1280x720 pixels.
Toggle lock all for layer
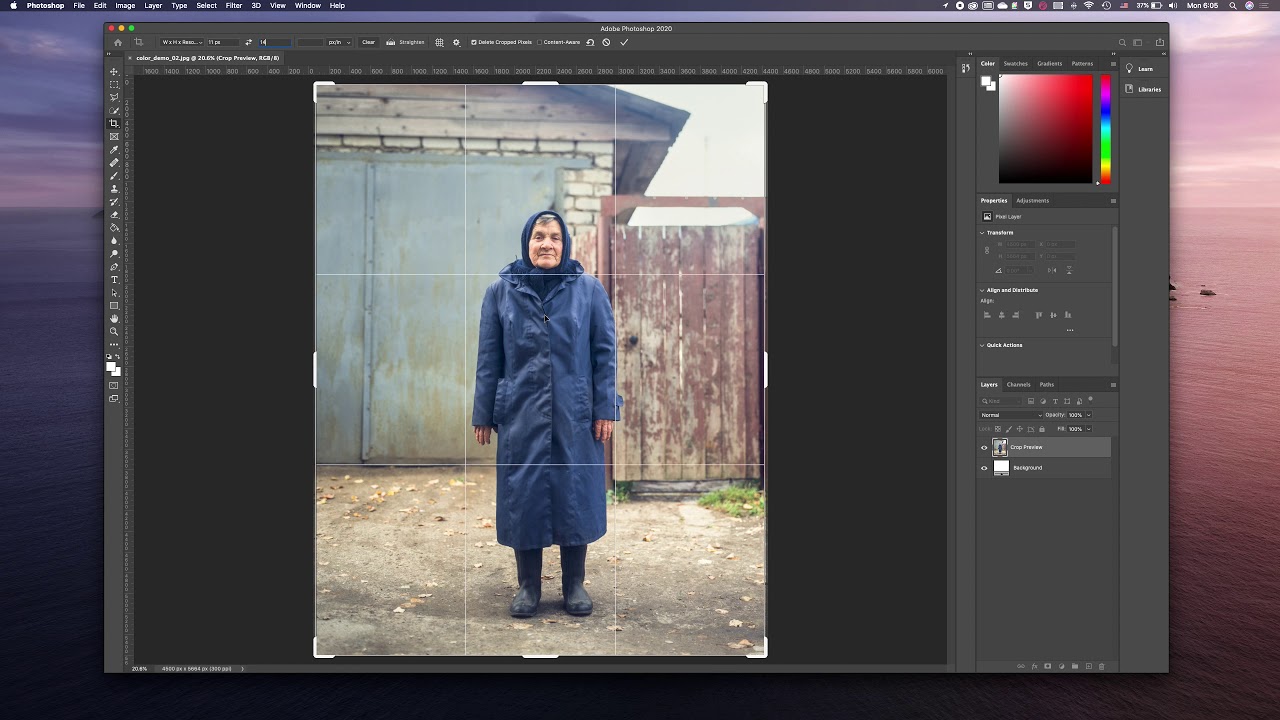pos(1042,429)
